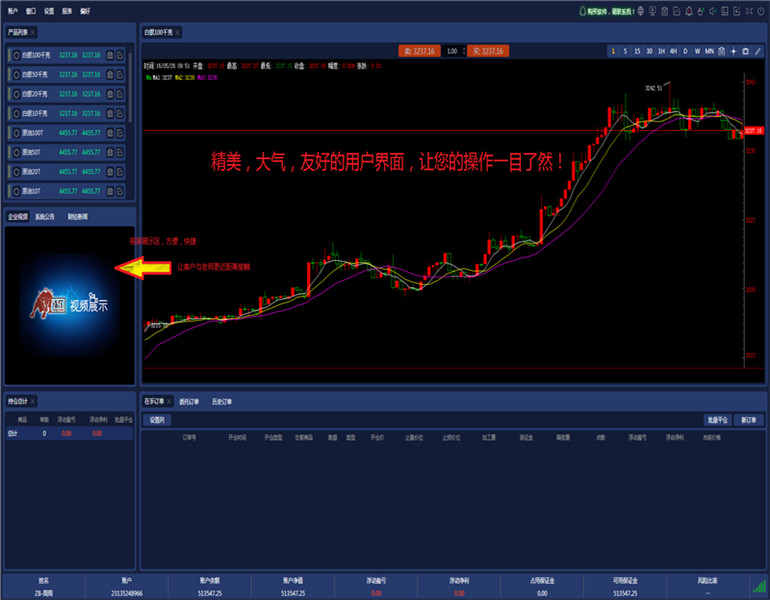Select the circle marker of 原油50T
770x600 pixels.
point(16,152)
